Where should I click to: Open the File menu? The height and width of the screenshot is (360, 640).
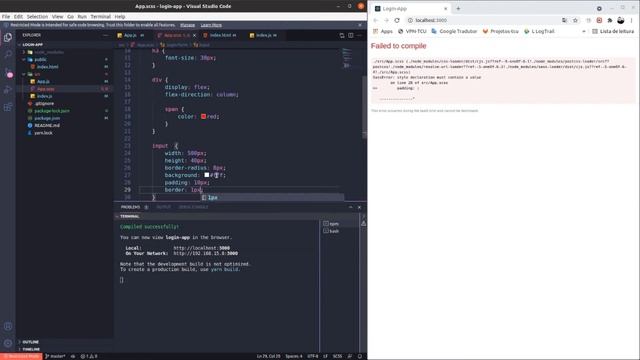click(6, 16)
